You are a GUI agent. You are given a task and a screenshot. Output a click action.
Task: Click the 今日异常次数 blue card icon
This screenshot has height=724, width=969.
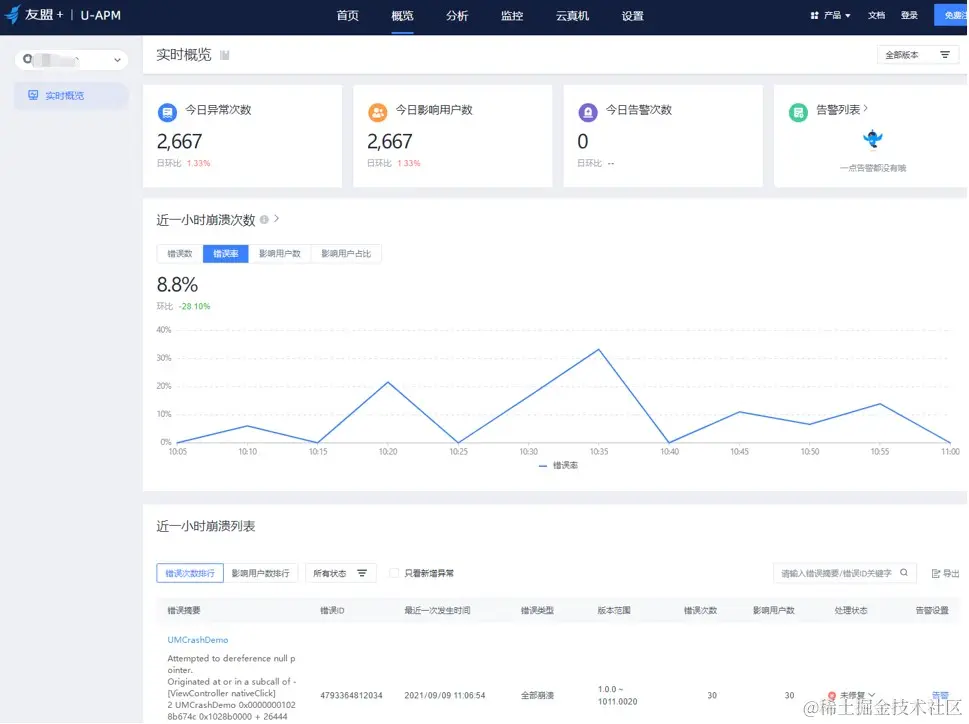coord(167,112)
